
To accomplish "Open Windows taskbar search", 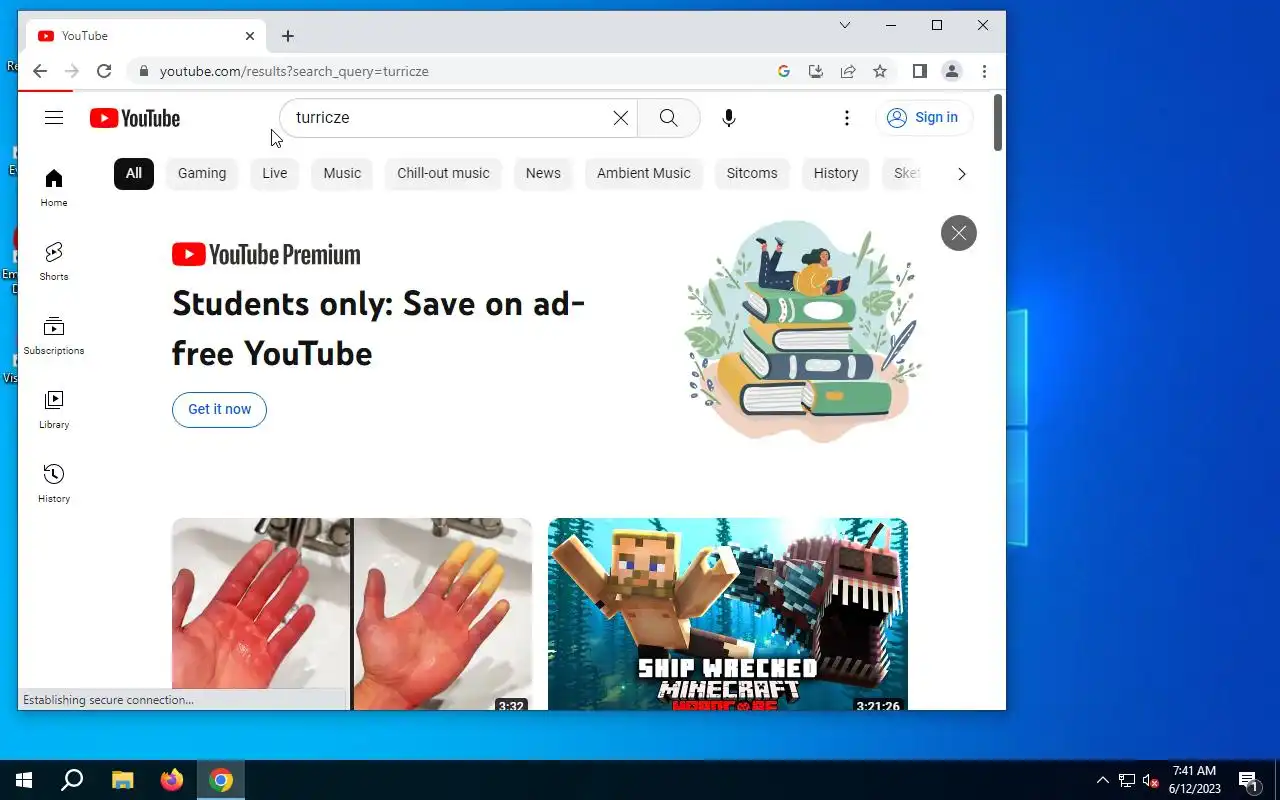I will pos(72,780).
